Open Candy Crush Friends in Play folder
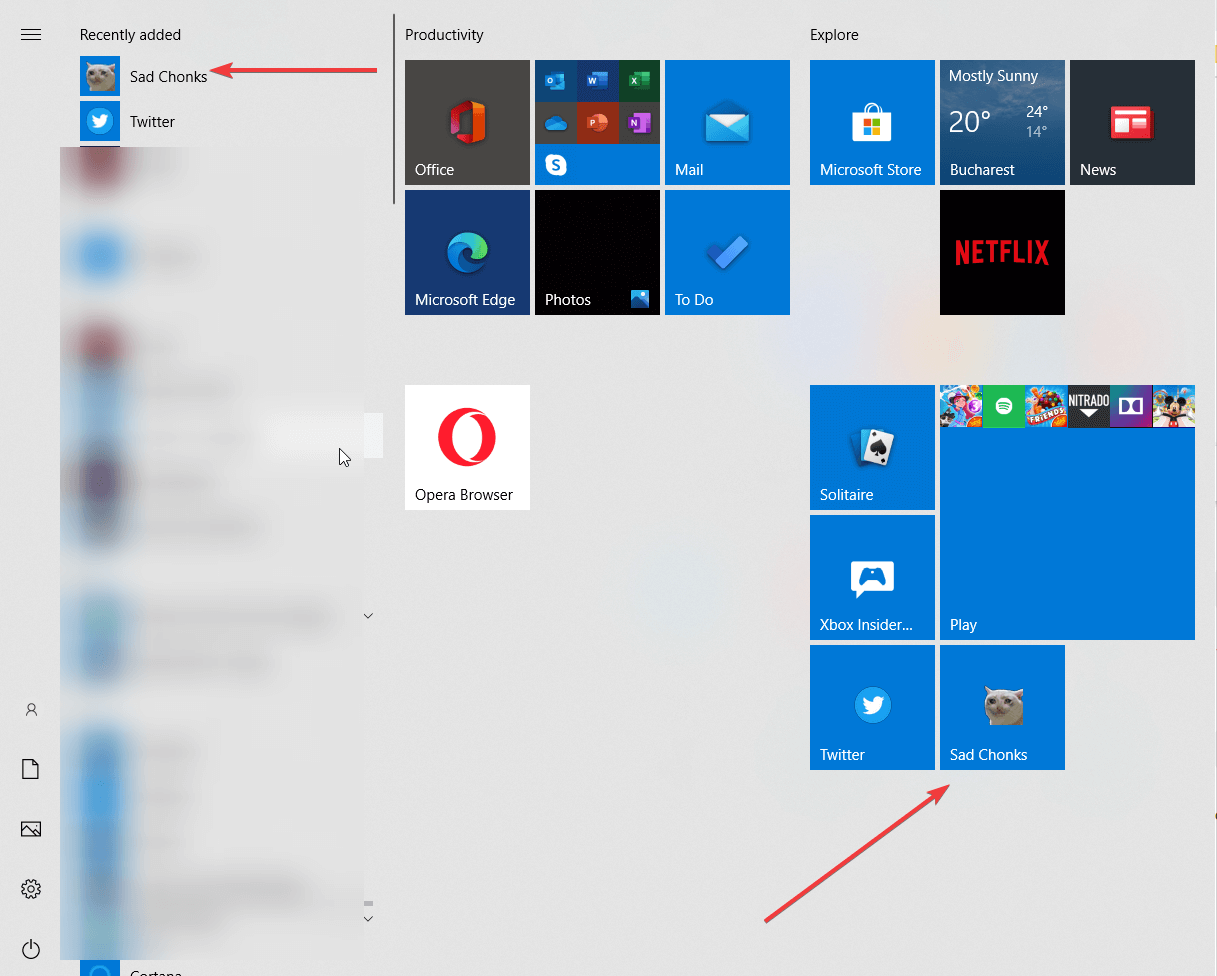Screen dimensions: 1217x976 point(1046,406)
